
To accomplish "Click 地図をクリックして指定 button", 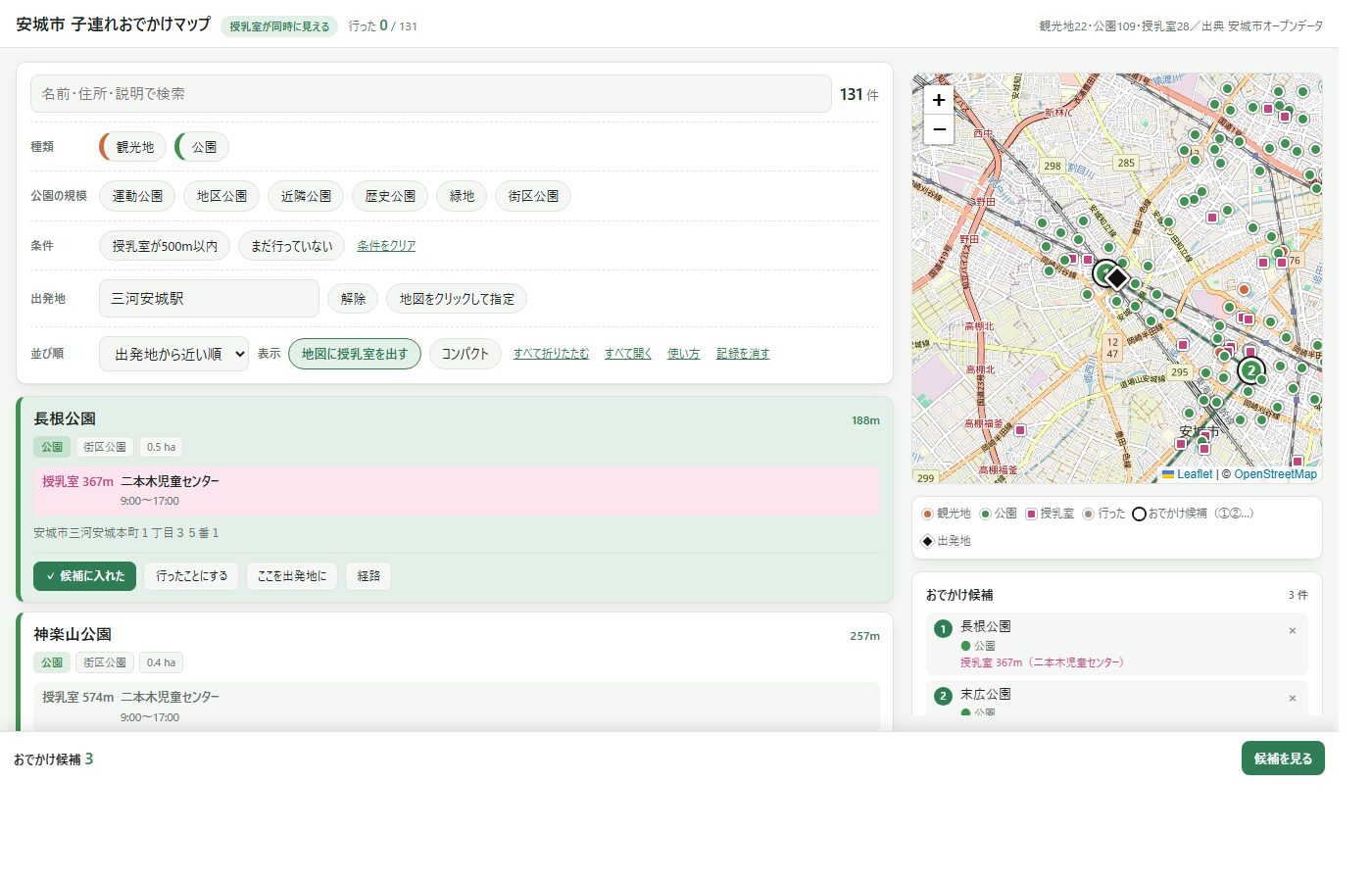I will [x=457, y=299].
